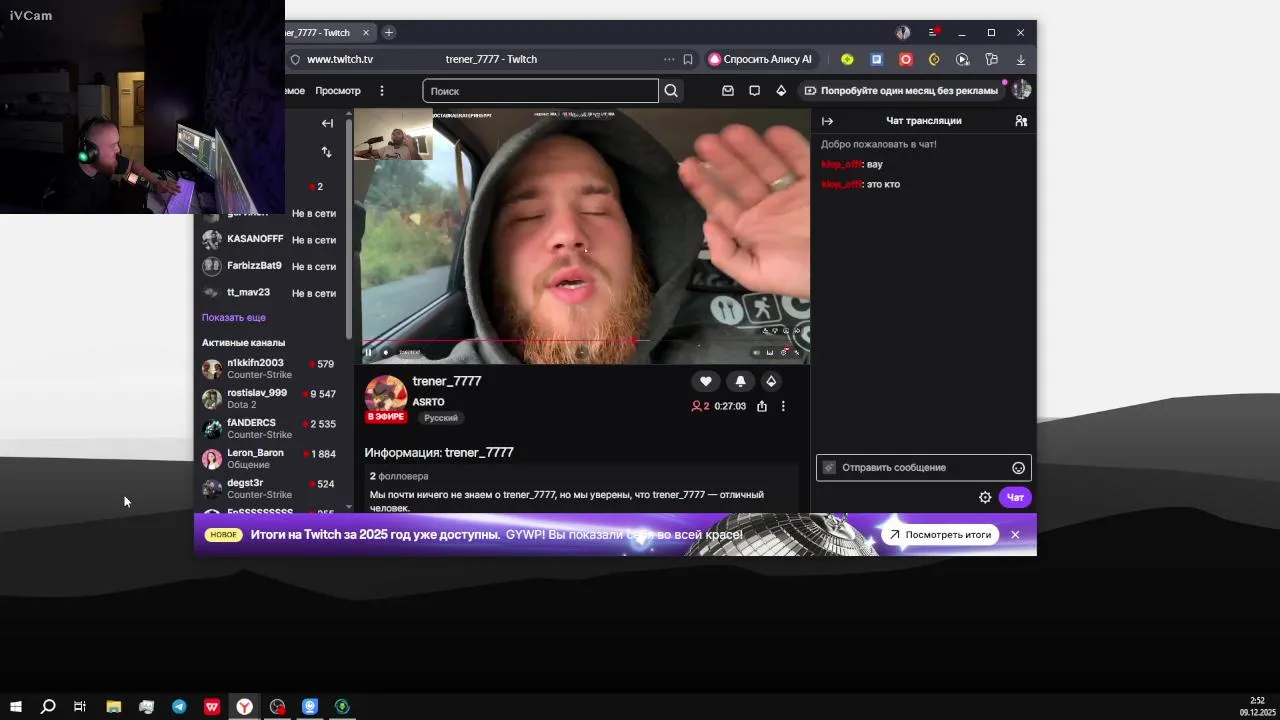Focus the Поиск search field
This screenshot has height=720, width=1280.
[x=540, y=91]
